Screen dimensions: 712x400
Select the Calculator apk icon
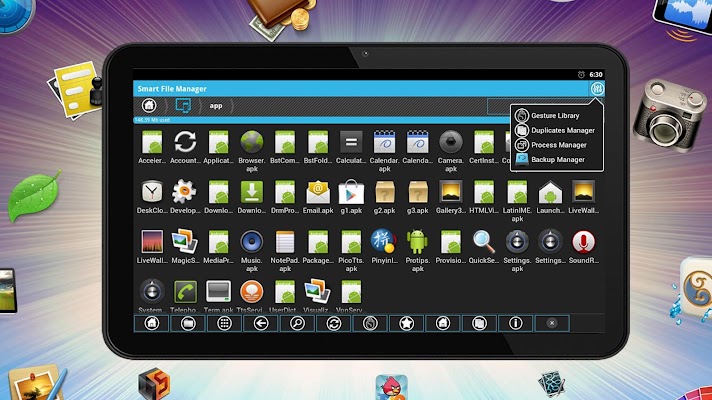click(x=351, y=143)
